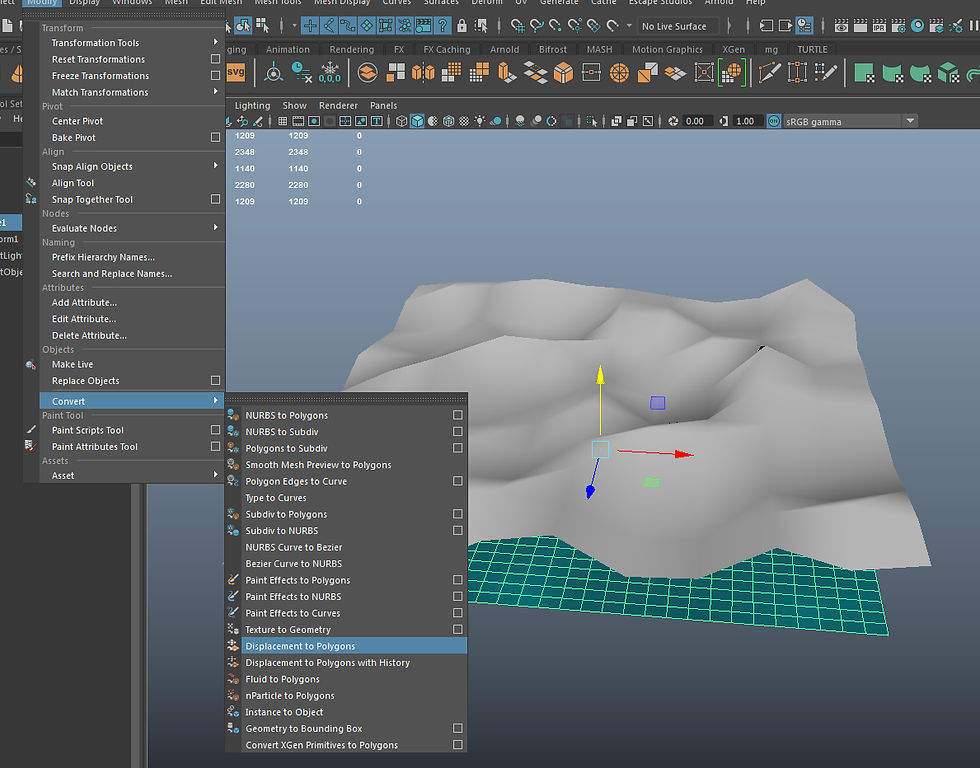This screenshot has height=768, width=980.
Task: Click the select joints mask icon
Action: (329, 26)
